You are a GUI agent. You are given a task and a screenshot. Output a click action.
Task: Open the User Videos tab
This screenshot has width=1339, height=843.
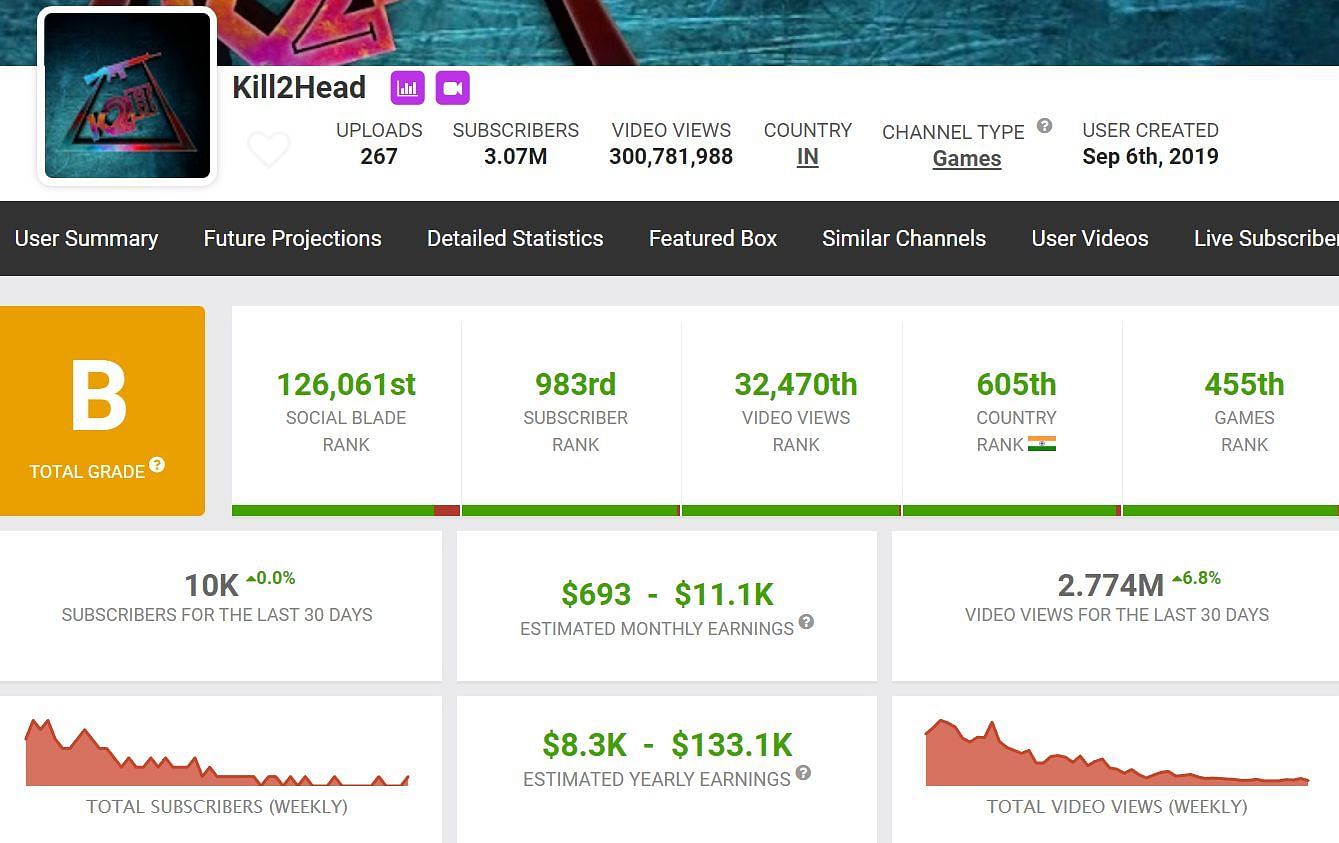1090,238
